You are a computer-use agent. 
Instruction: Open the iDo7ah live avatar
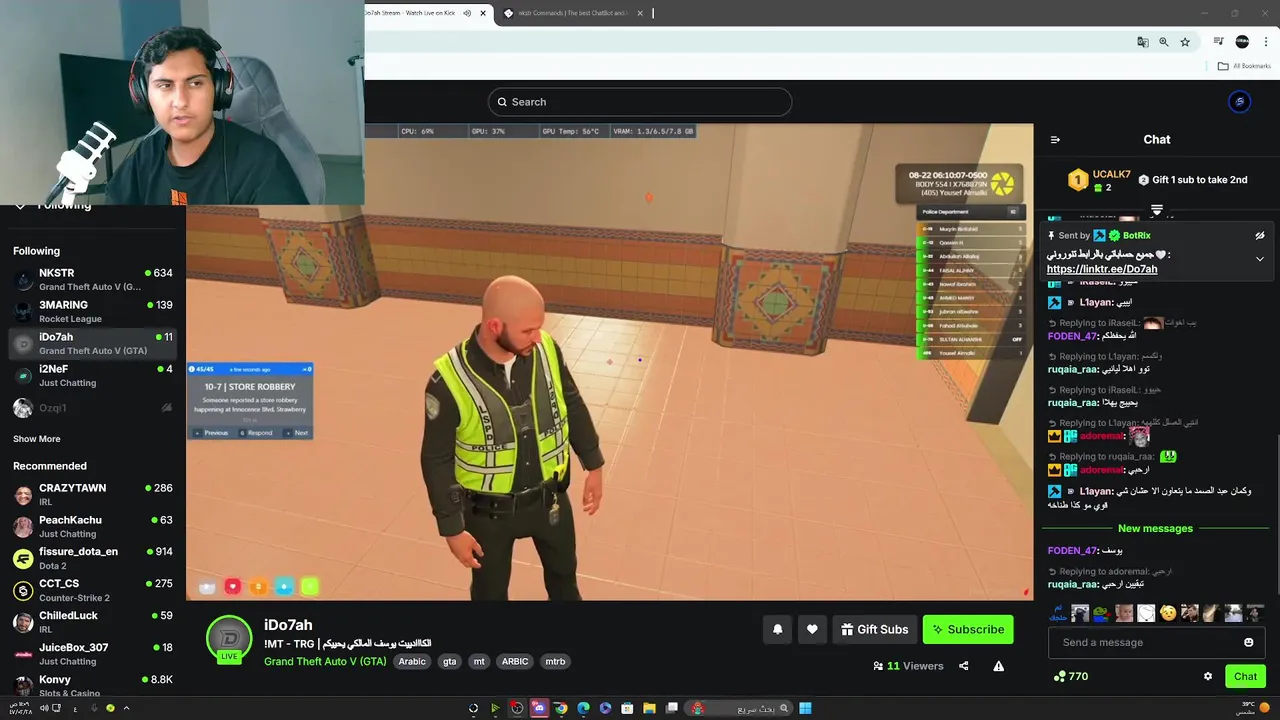[229, 639]
